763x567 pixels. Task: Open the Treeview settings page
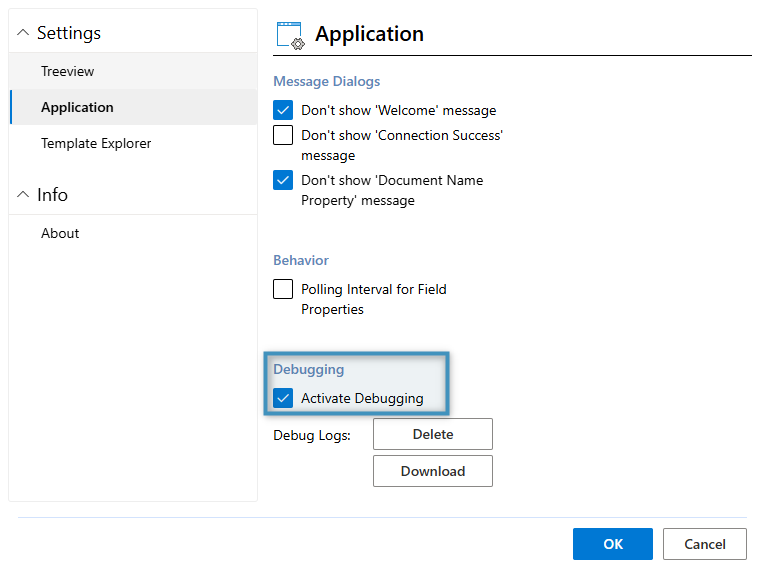point(68,71)
